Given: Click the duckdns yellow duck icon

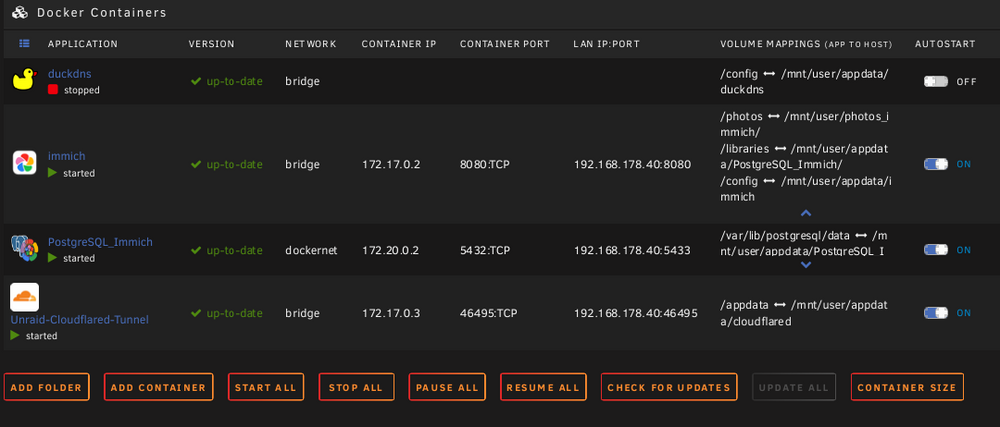Looking at the screenshot, I should tap(24, 80).
